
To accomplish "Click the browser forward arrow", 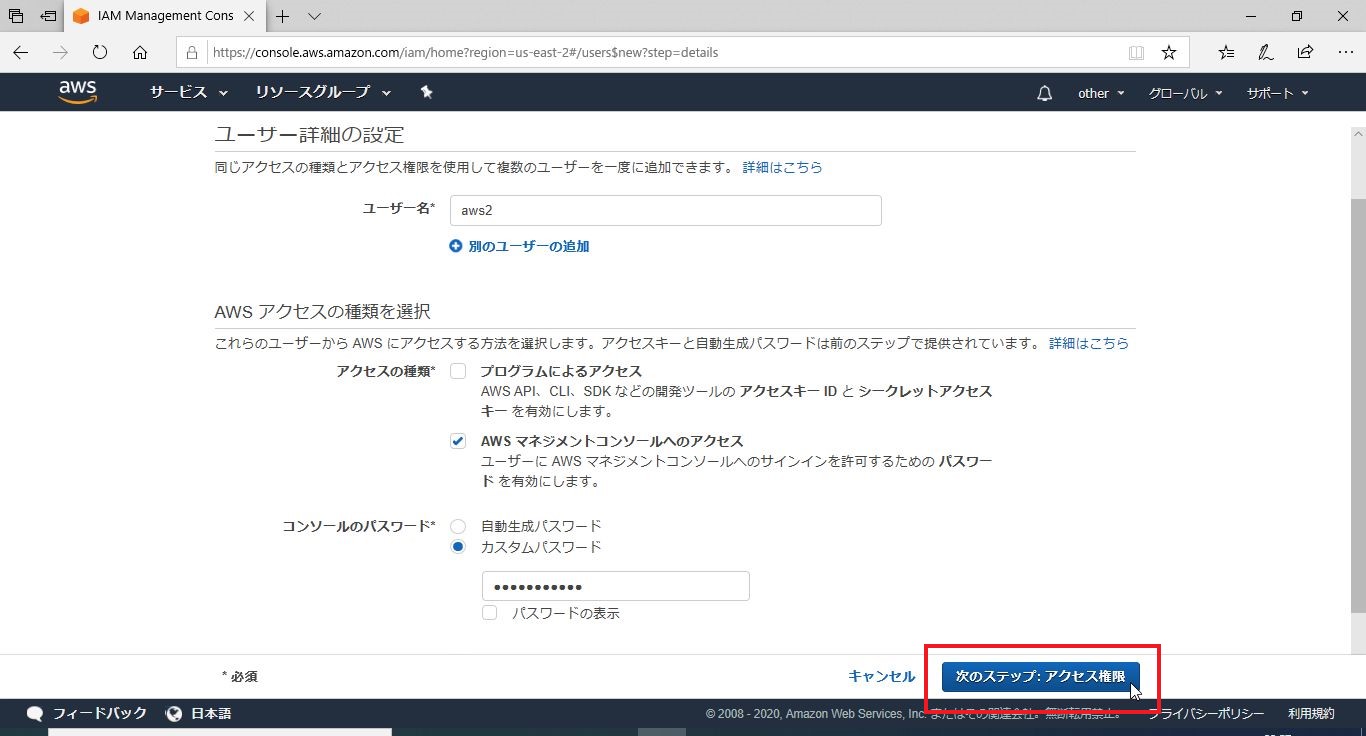I will [60, 52].
